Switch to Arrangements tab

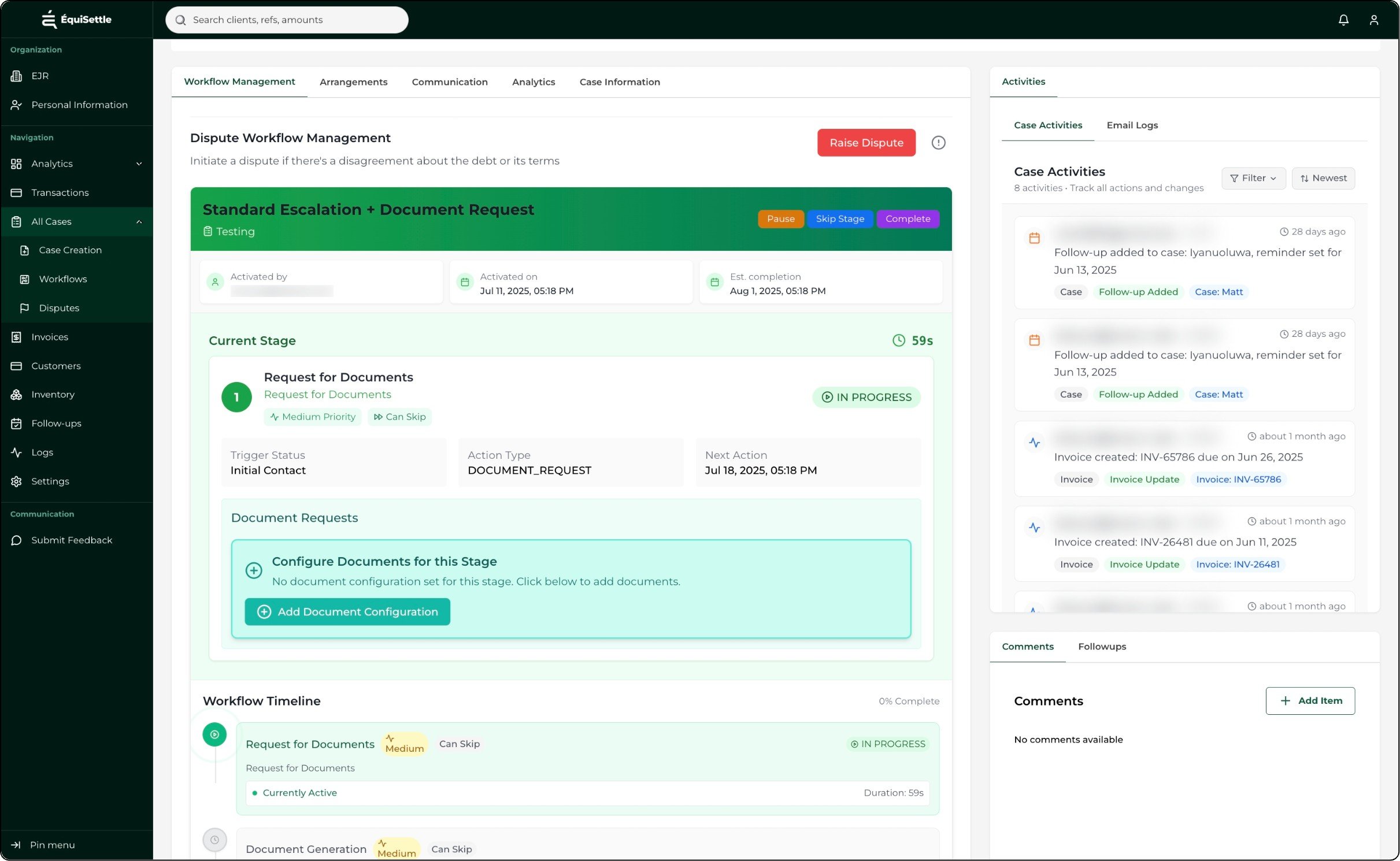(353, 82)
